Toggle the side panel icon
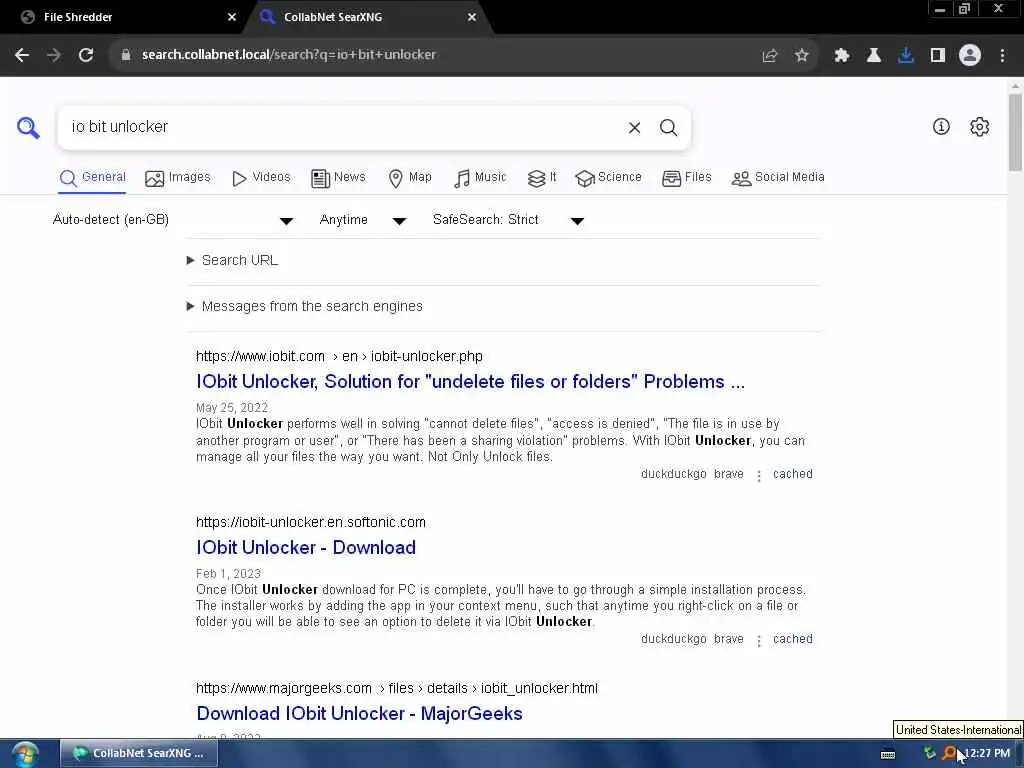 [x=938, y=56]
